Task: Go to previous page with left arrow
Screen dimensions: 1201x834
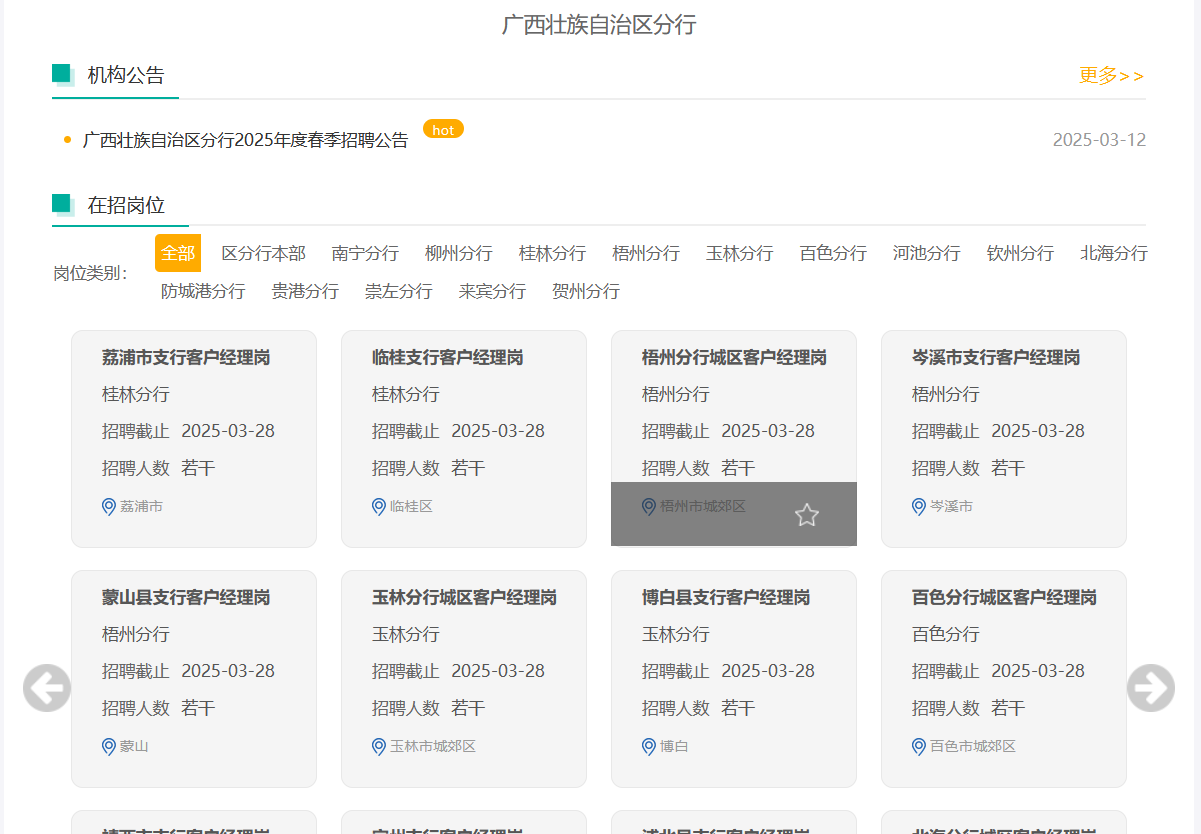Action: pos(47,688)
